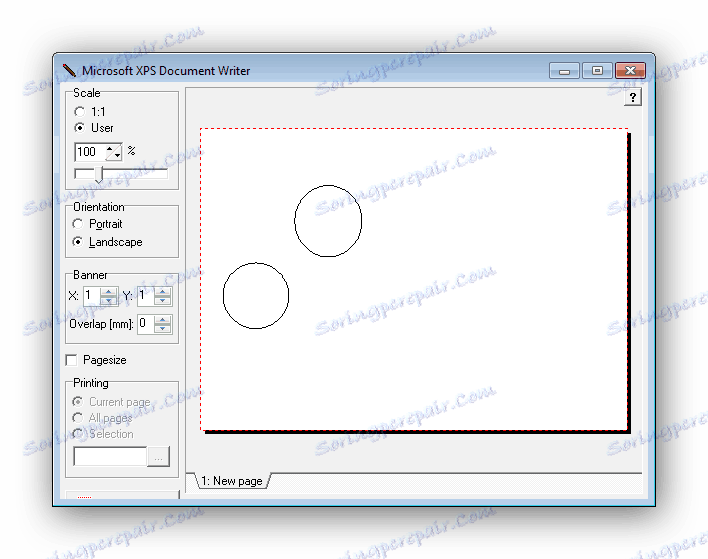This screenshot has height=559, width=708.
Task: Click the lower left circle in the preview
Action: pyautogui.click(x=256, y=296)
